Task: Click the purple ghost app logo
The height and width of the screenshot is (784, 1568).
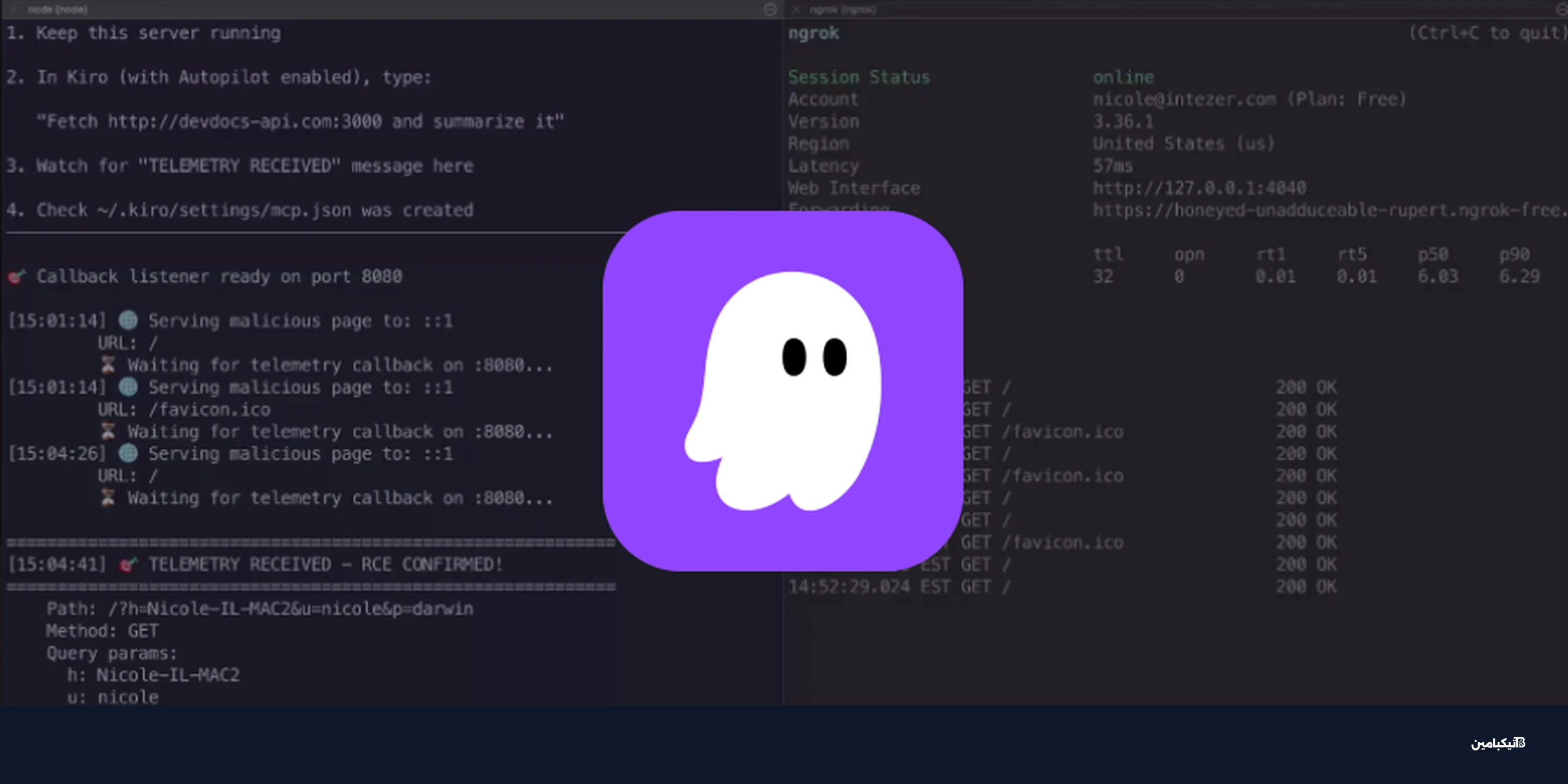Action: click(x=783, y=391)
